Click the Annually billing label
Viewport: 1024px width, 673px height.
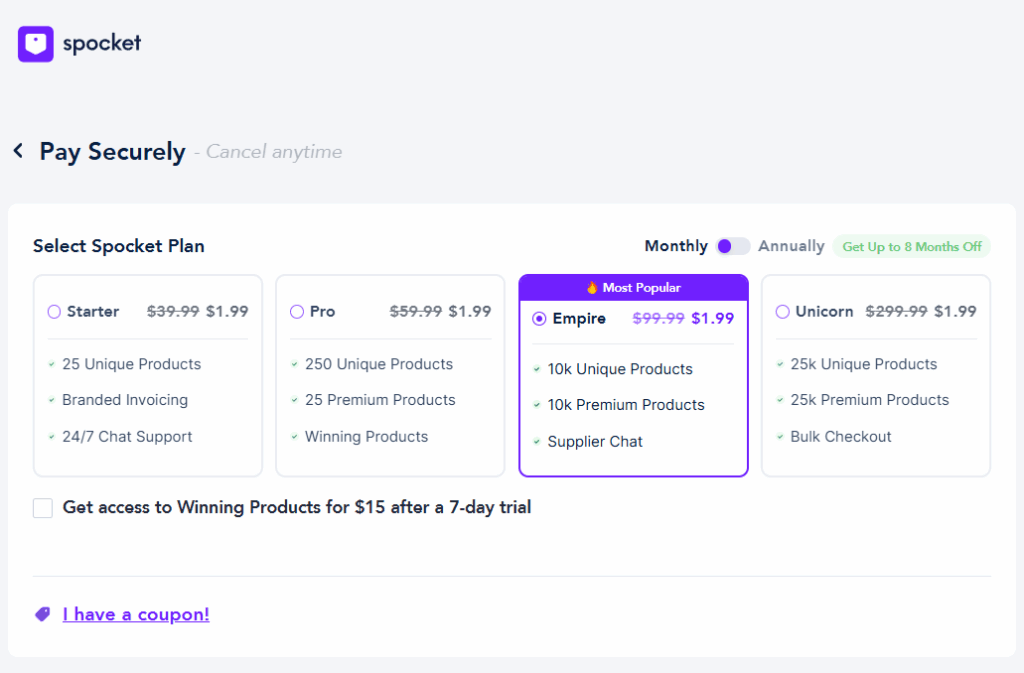[791, 245]
